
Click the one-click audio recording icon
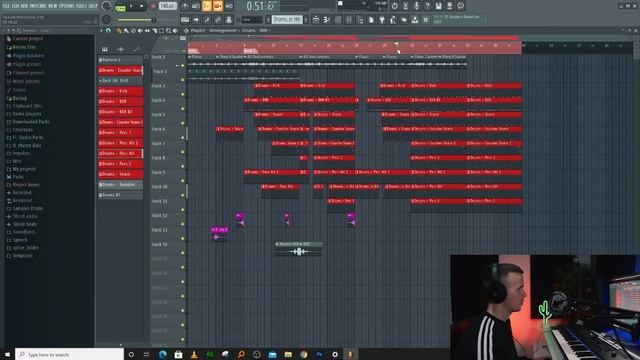[x=416, y=6]
